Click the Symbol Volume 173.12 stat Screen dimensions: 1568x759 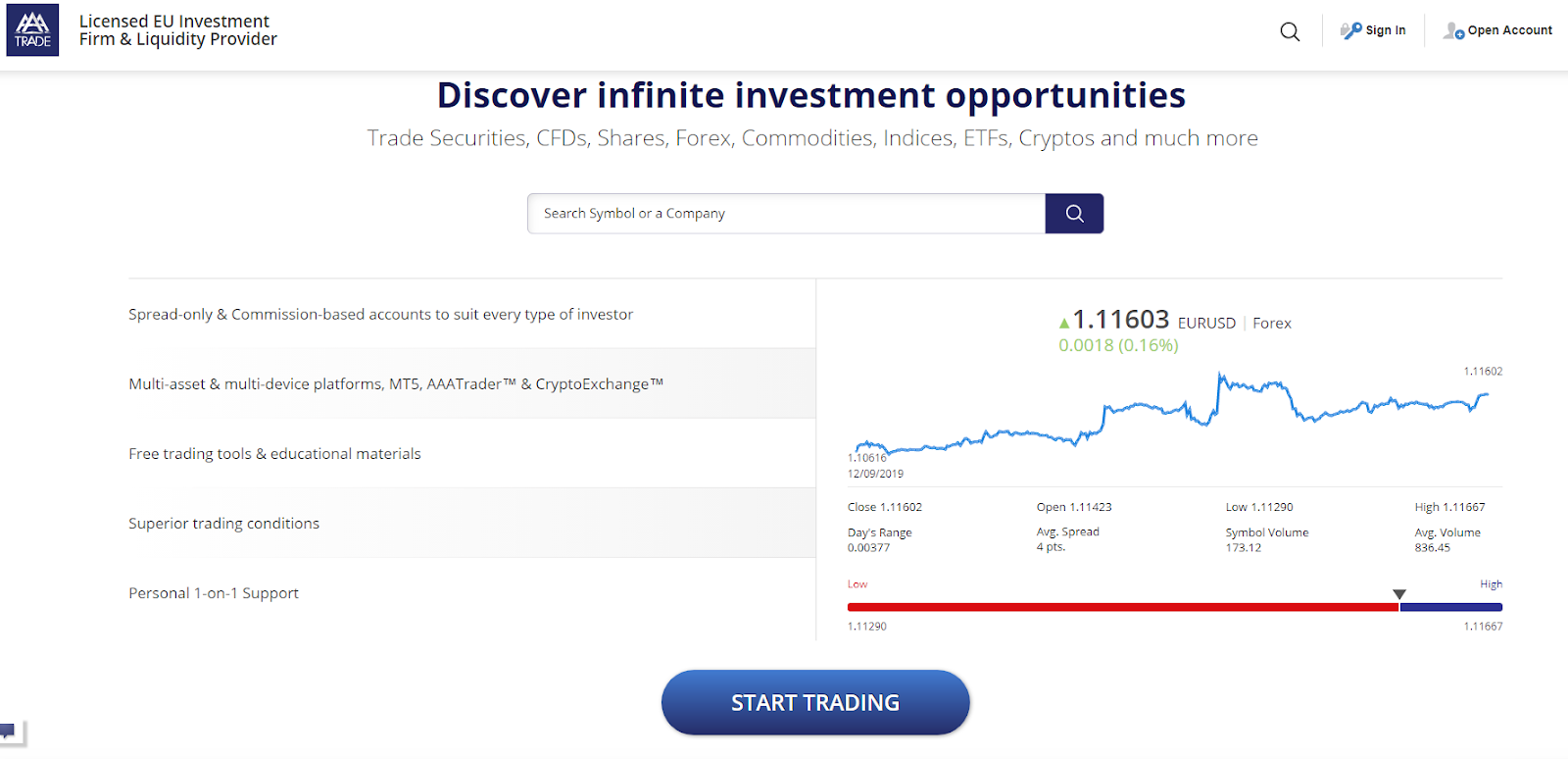[1267, 540]
